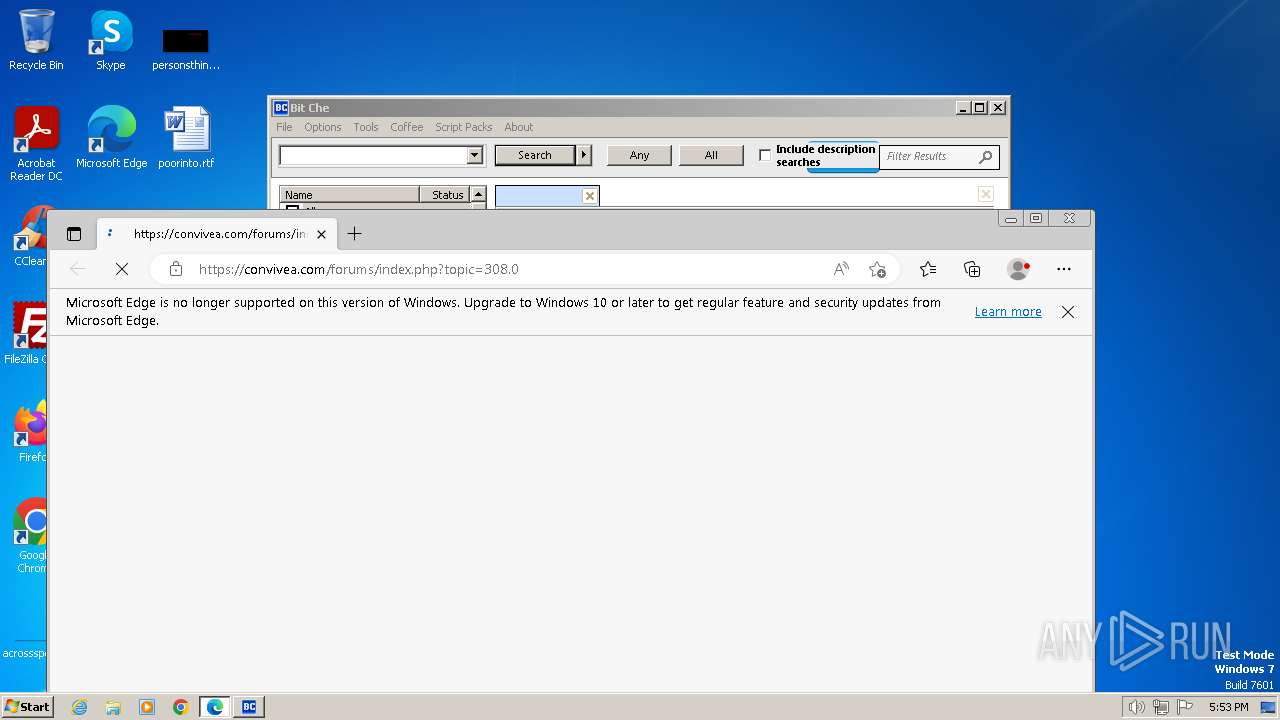This screenshot has width=1280, height=720.
Task: Switch to Bit Che in the taskbar
Action: [x=249, y=707]
